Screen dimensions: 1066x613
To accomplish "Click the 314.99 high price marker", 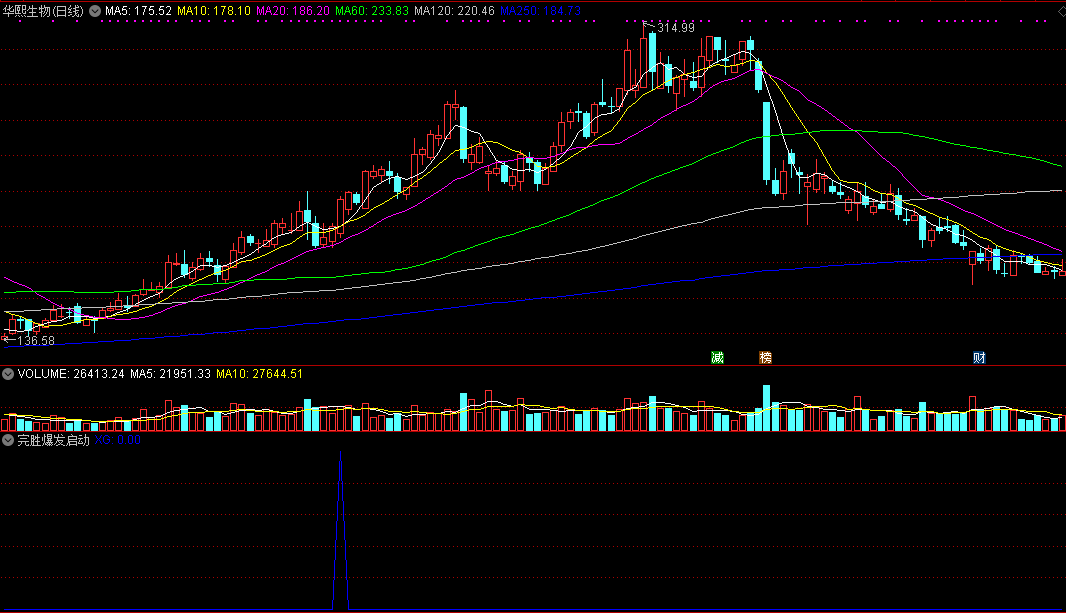I will [676, 28].
